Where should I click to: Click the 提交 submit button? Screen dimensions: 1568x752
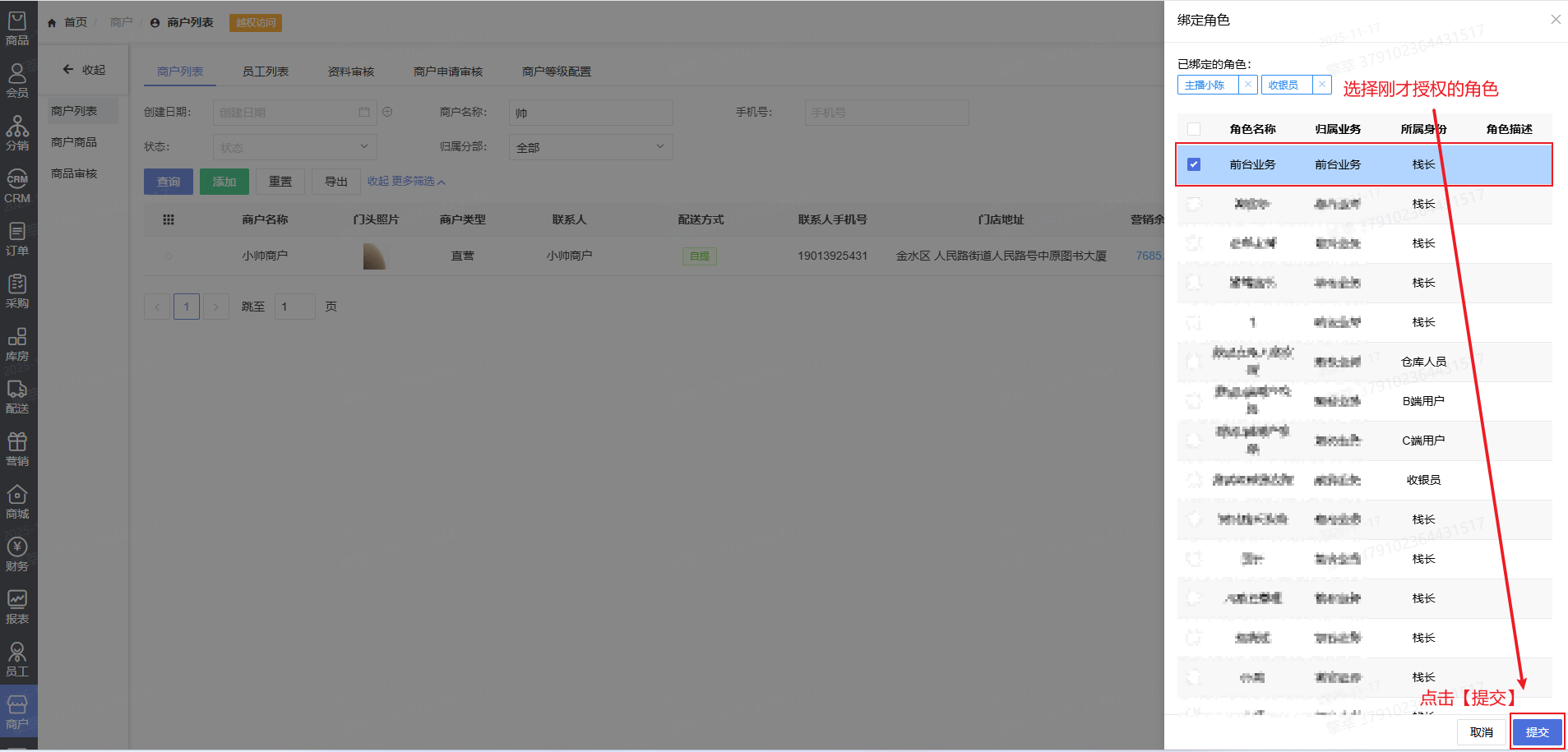click(1537, 732)
